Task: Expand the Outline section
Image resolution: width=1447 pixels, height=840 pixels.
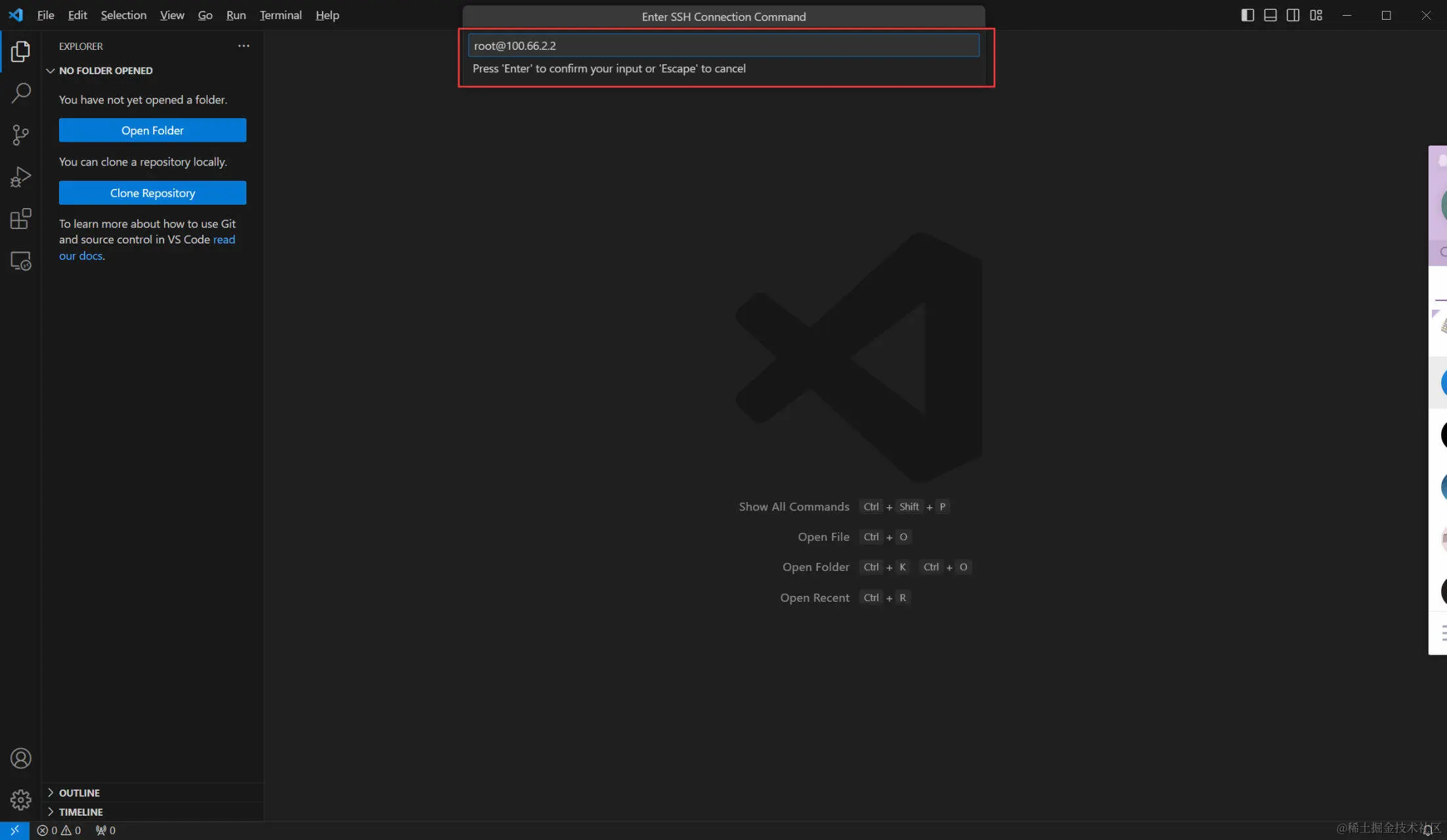Action: click(79, 793)
